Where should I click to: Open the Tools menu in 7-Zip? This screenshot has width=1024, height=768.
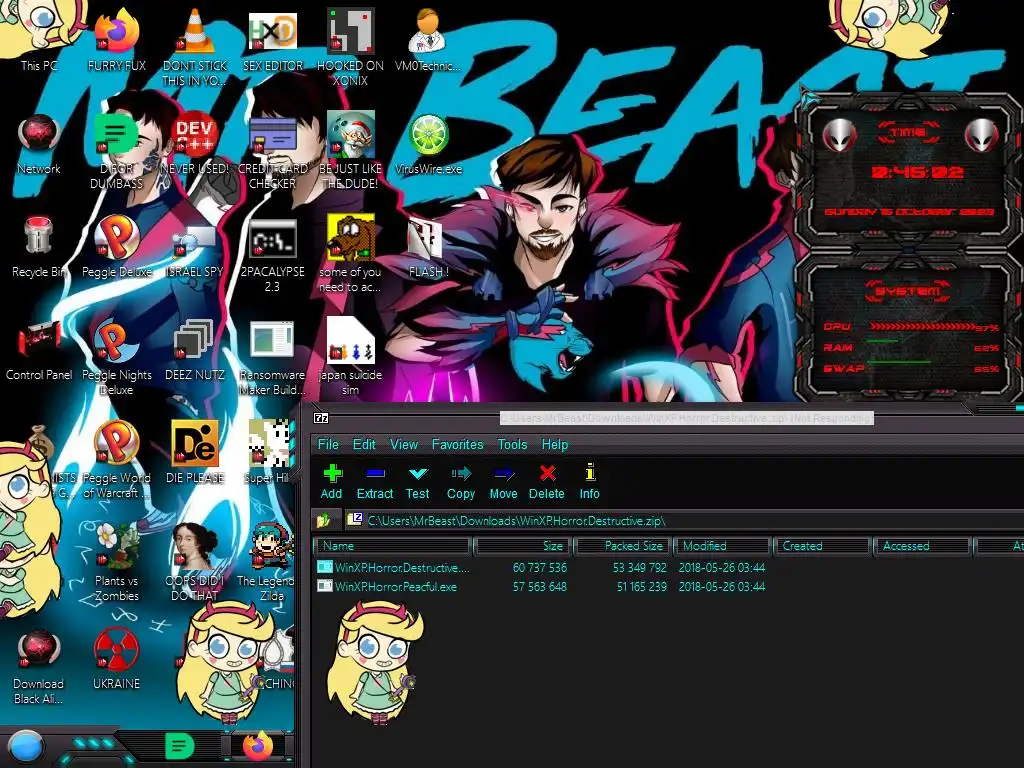tap(512, 445)
